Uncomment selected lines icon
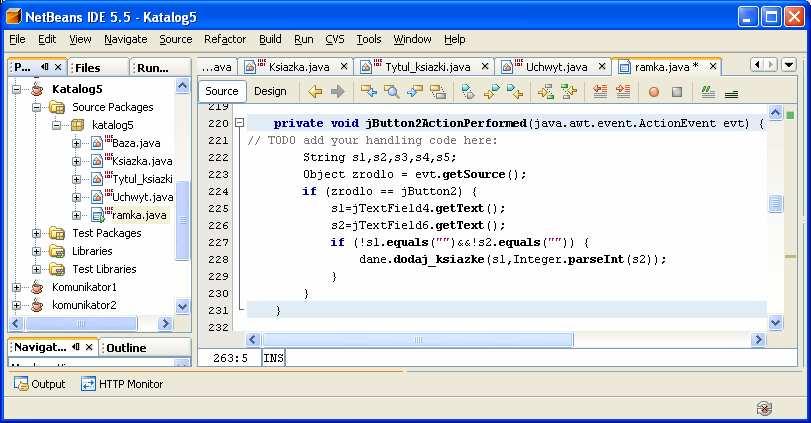This screenshot has width=811, height=423. (x=731, y=94)
